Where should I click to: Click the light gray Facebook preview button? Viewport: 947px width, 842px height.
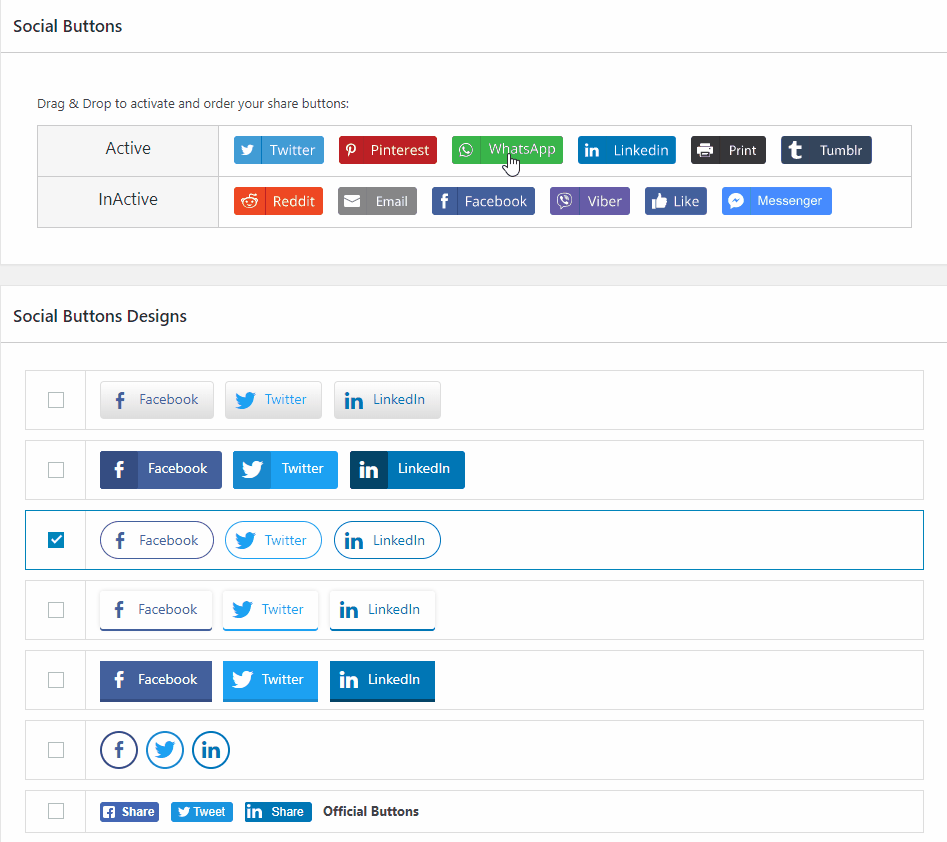click(157, 400)
